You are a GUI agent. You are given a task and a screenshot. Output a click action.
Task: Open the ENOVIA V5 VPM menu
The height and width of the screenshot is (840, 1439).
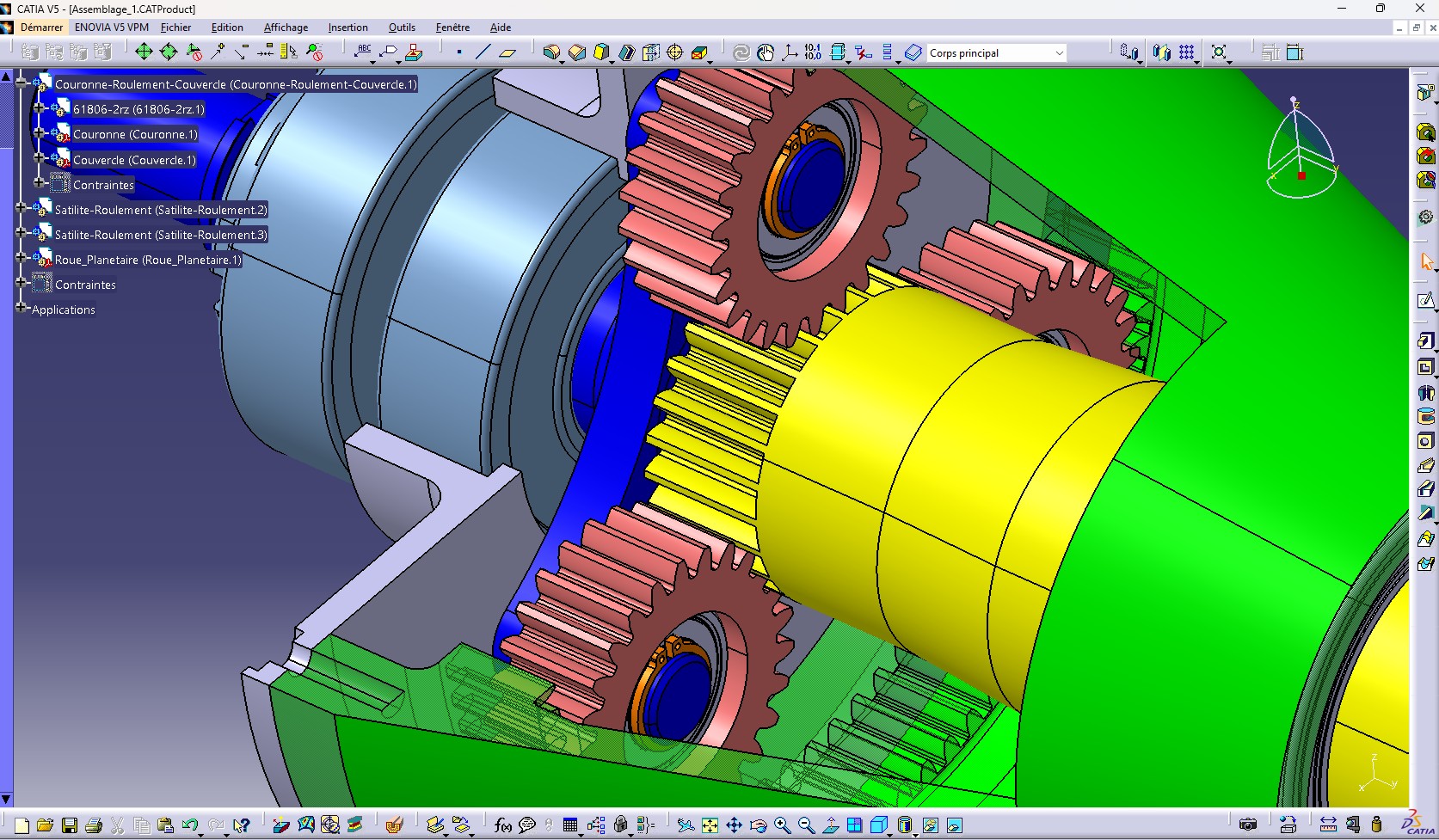112,28
